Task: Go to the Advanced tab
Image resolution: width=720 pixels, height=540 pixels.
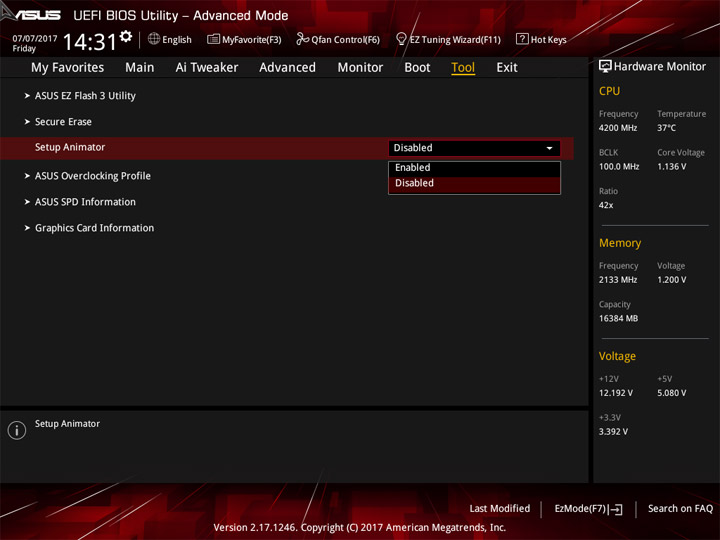Action: (x=287, y=68)
